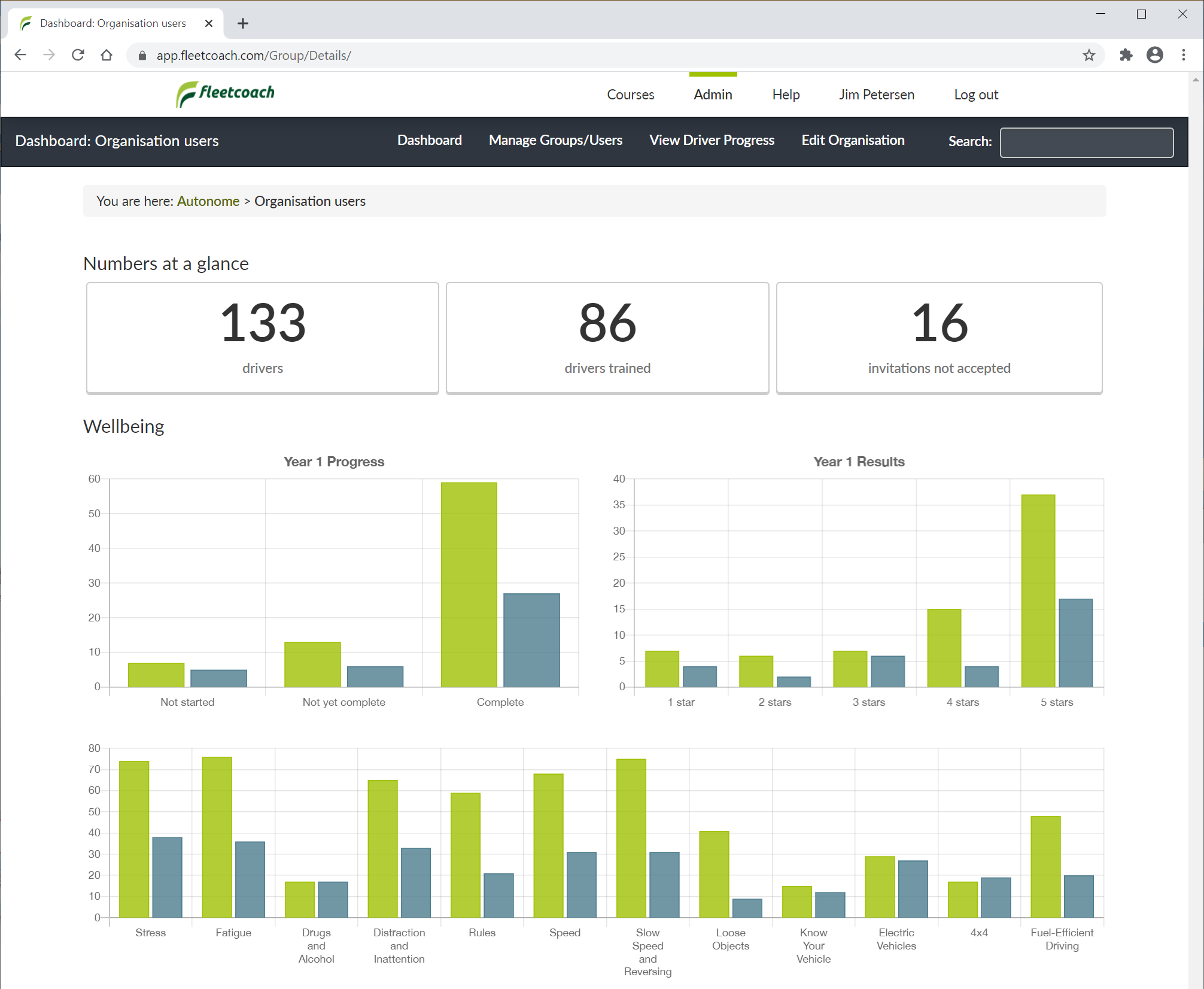The height and width of the screenshot is (989, 1204).
Task: Click the 'Wellbeing' section heading
Action: (x=124, y=426)
